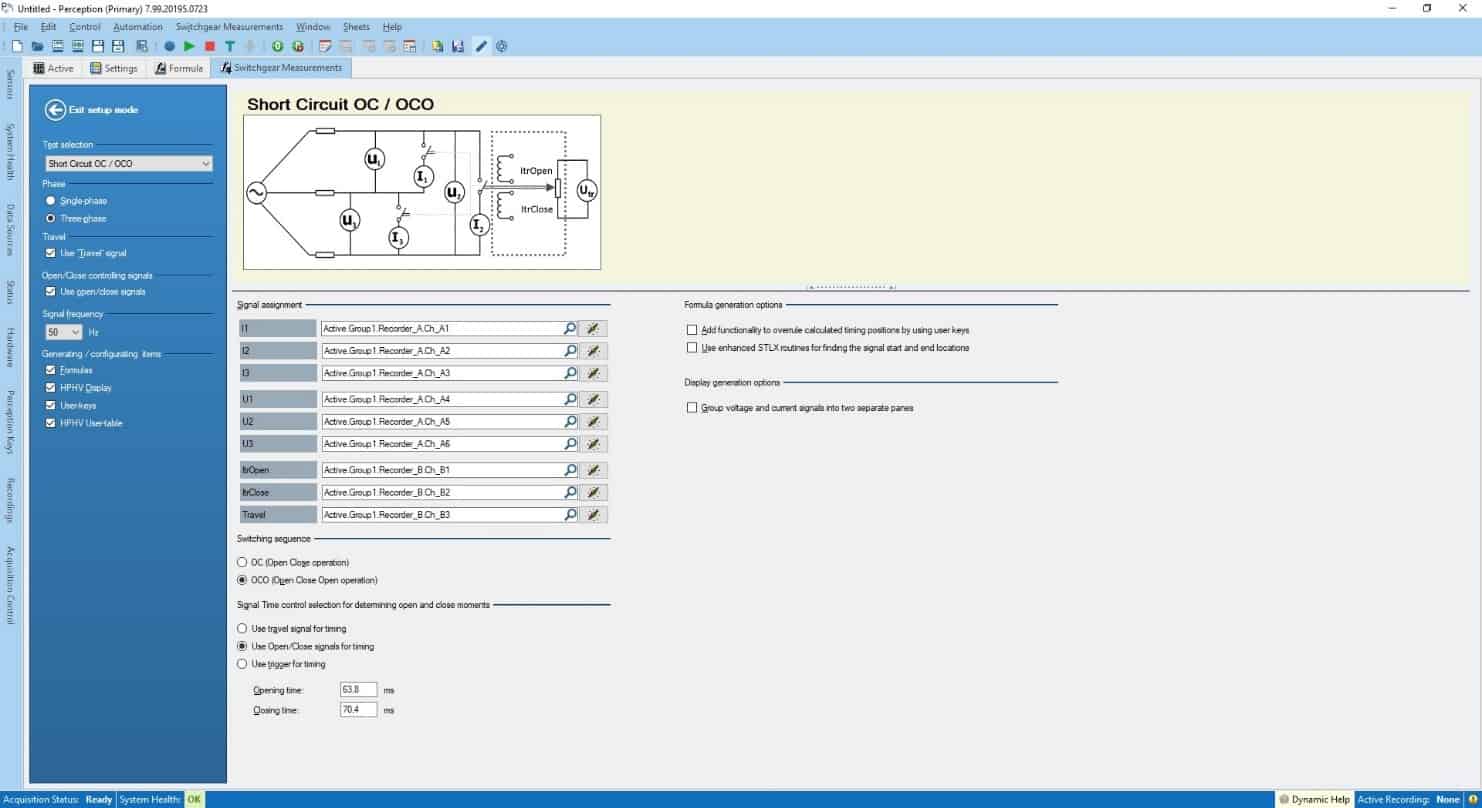Open the Test selection dropdown
The height and width of the screenshot is (808, 1482).
[x=129, y=163]
